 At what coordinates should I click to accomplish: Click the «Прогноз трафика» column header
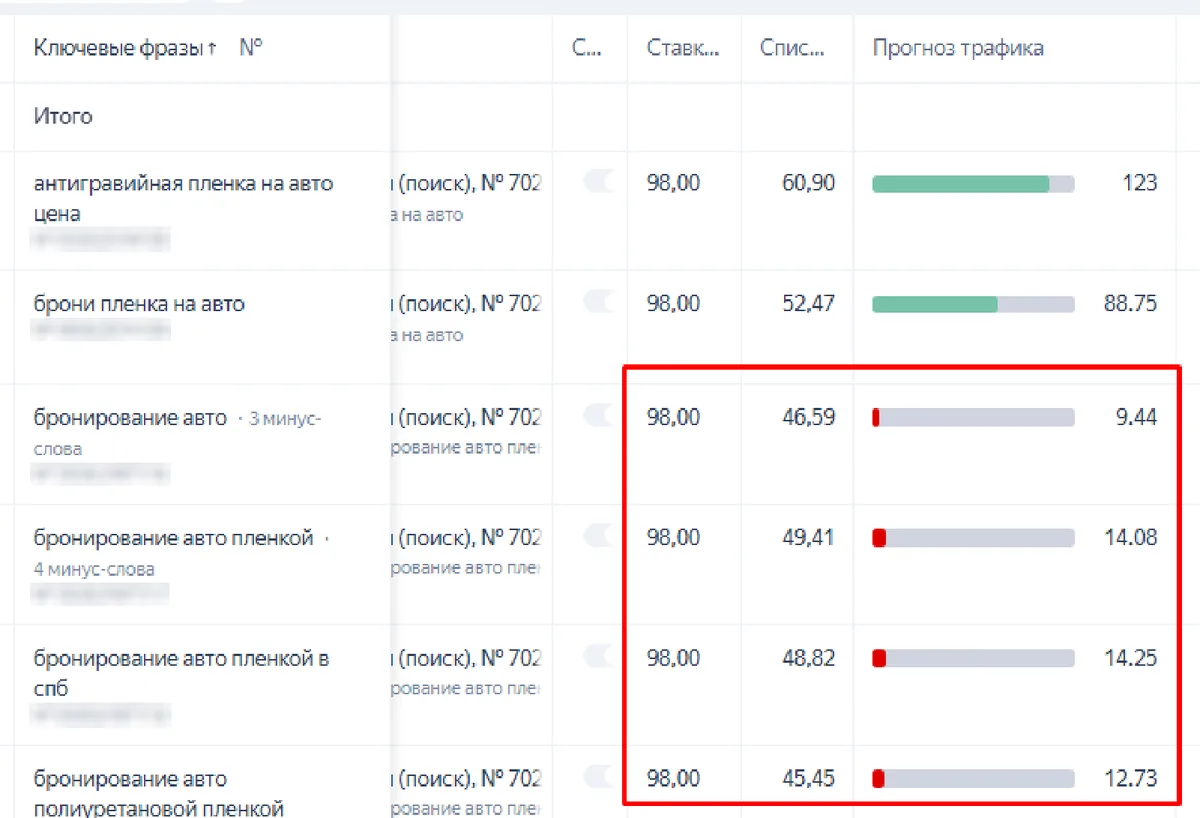click(x=958, y=48)
